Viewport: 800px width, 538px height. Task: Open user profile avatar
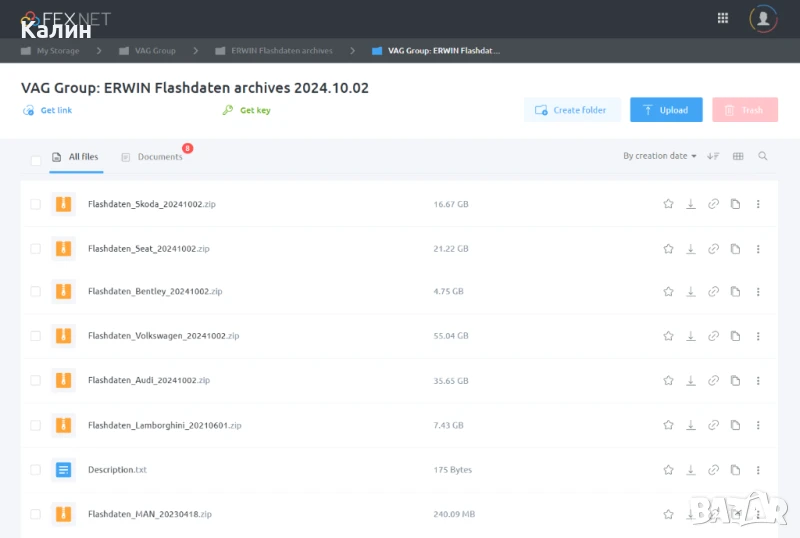(x=763, y=18)
